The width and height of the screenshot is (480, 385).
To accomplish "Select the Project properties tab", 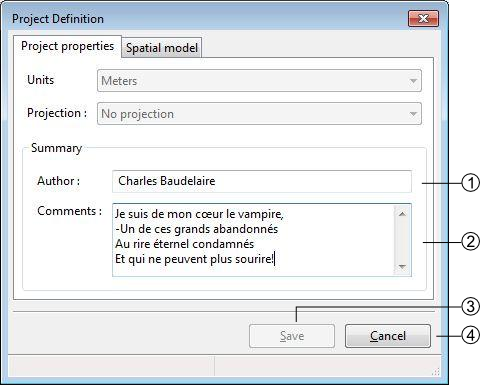I will point(67,46).
